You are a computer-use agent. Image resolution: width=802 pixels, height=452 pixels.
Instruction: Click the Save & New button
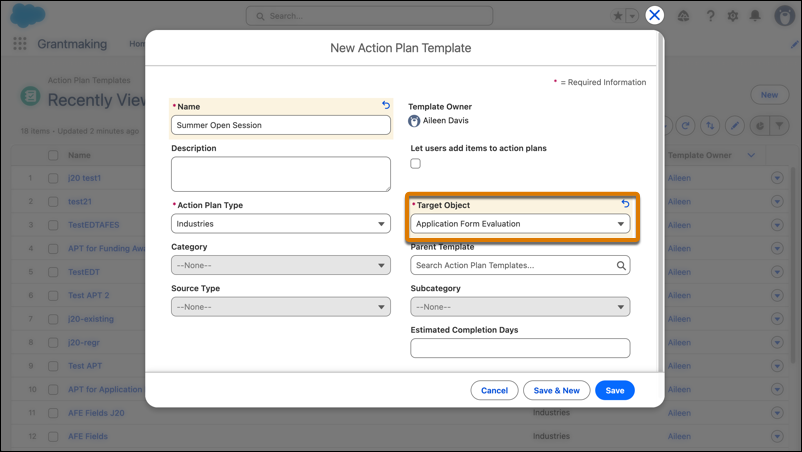[x=556, y=390]
